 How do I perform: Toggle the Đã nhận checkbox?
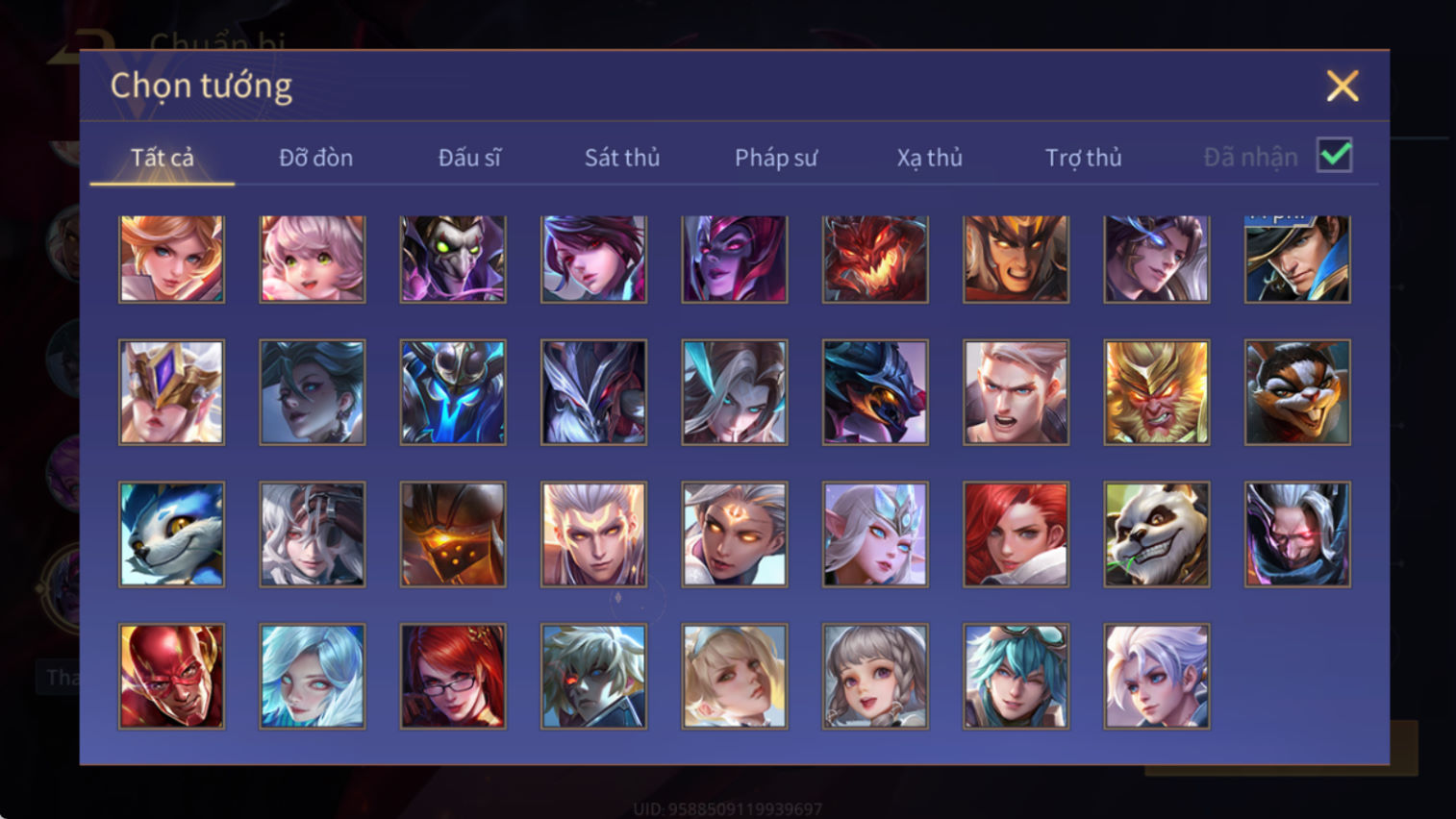(1335, 156)
